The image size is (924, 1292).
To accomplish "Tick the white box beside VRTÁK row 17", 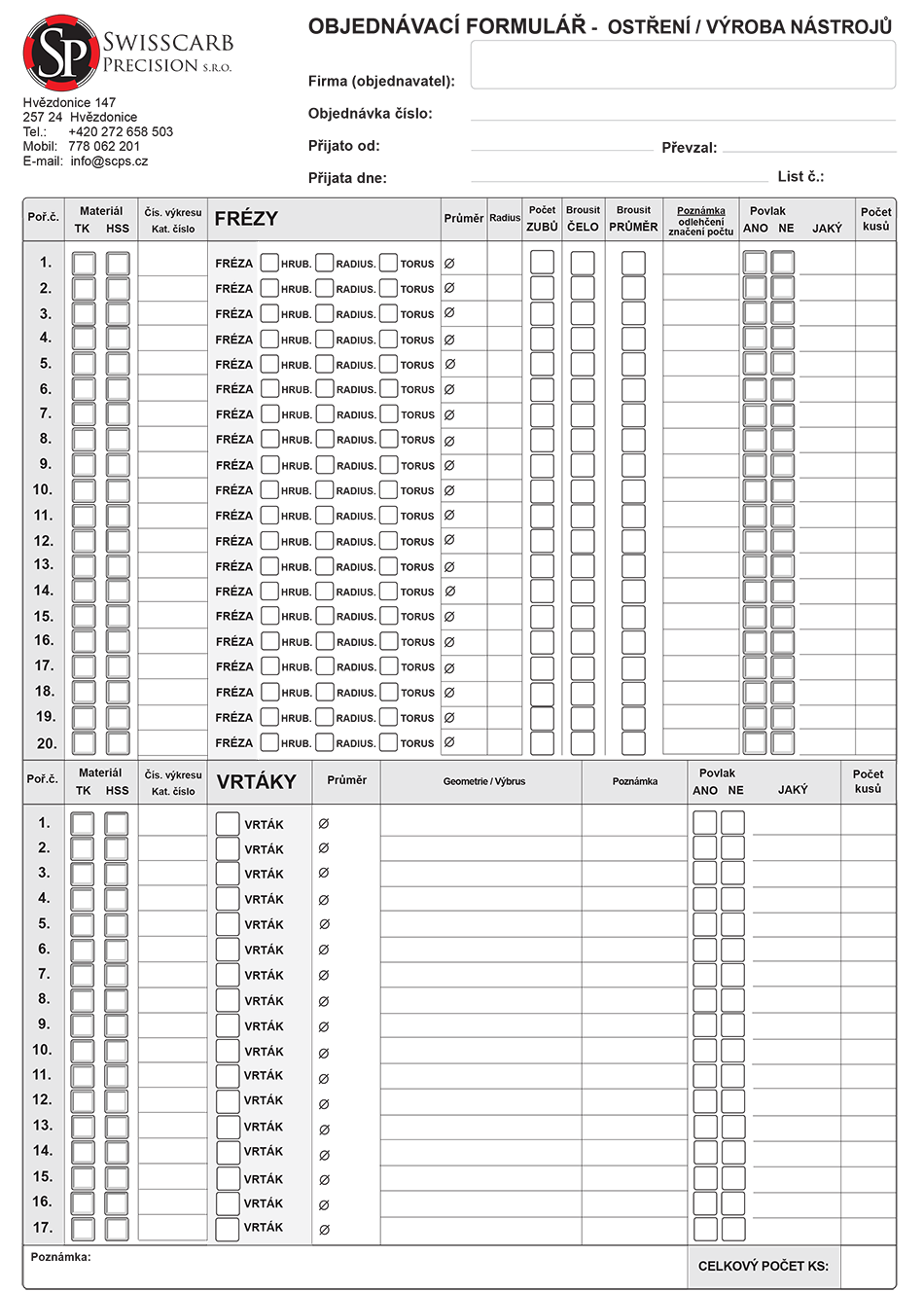I will coord(228,1228).
